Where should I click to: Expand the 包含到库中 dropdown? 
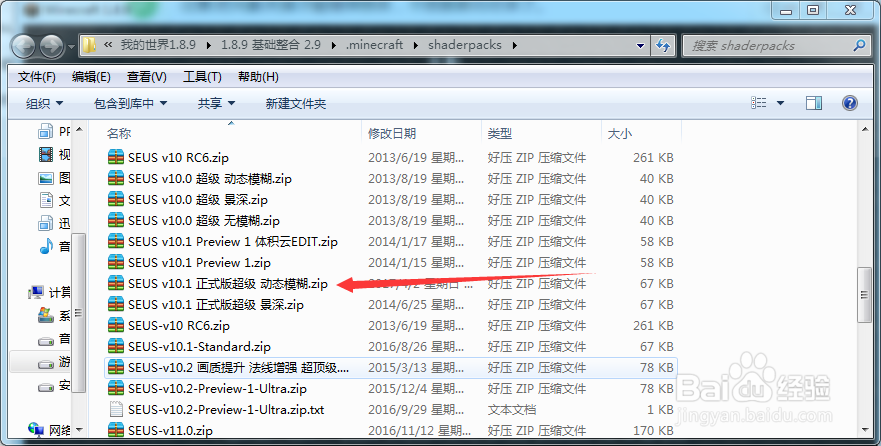tap(130, 103)
